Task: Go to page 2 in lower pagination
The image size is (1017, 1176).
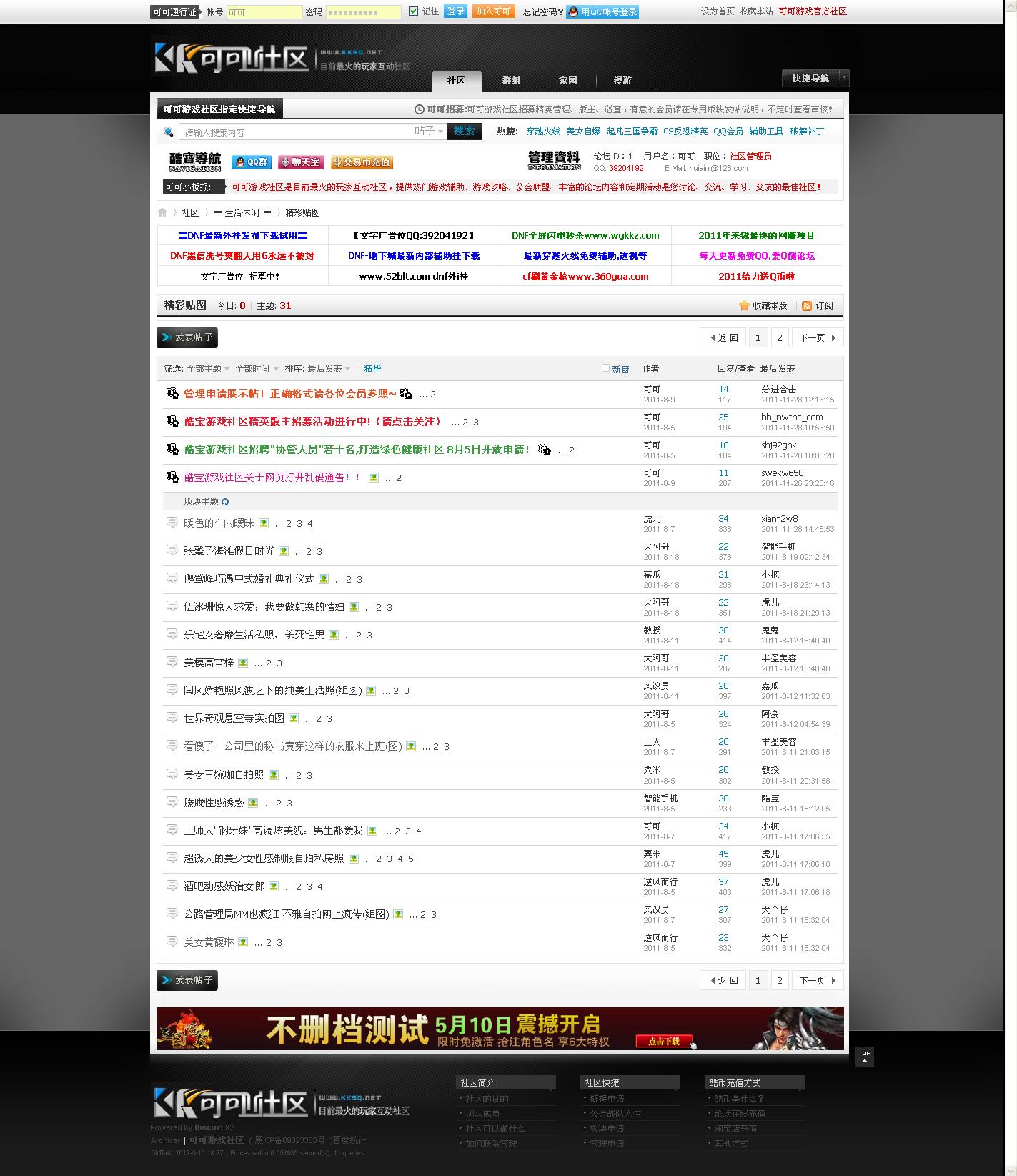Action: (x=780, y=980)
